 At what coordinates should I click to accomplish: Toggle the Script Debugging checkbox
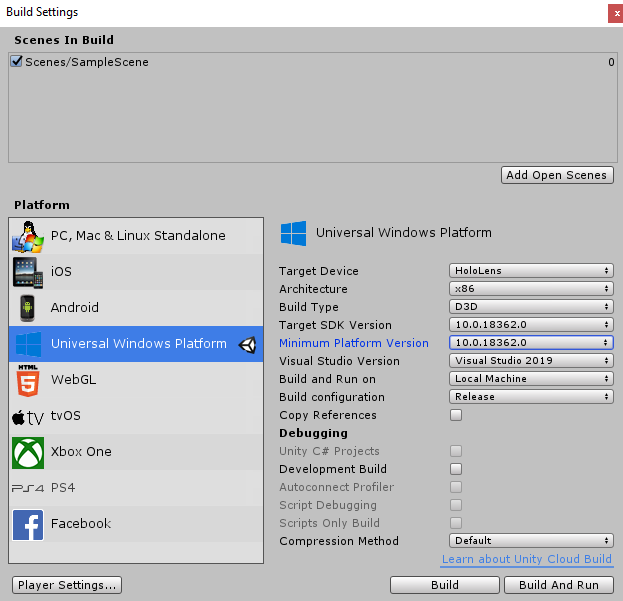[456, 505]
